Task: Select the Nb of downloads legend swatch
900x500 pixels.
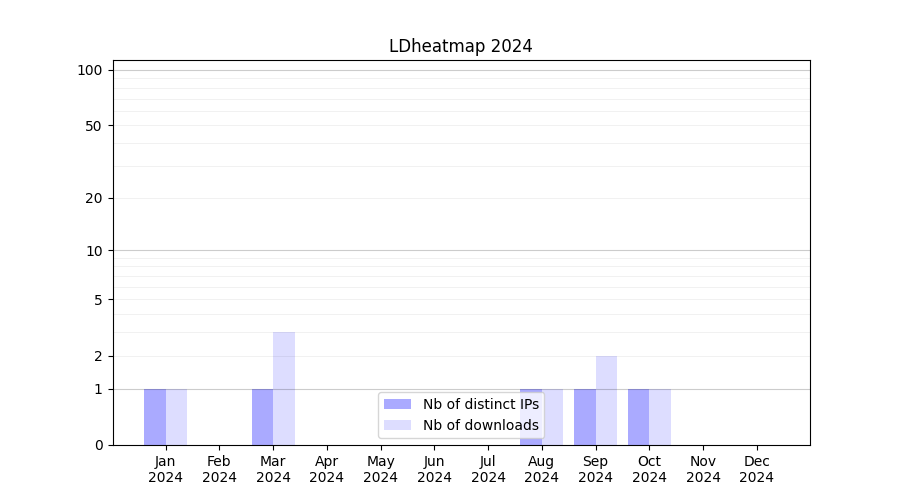Action: point(397,425)
